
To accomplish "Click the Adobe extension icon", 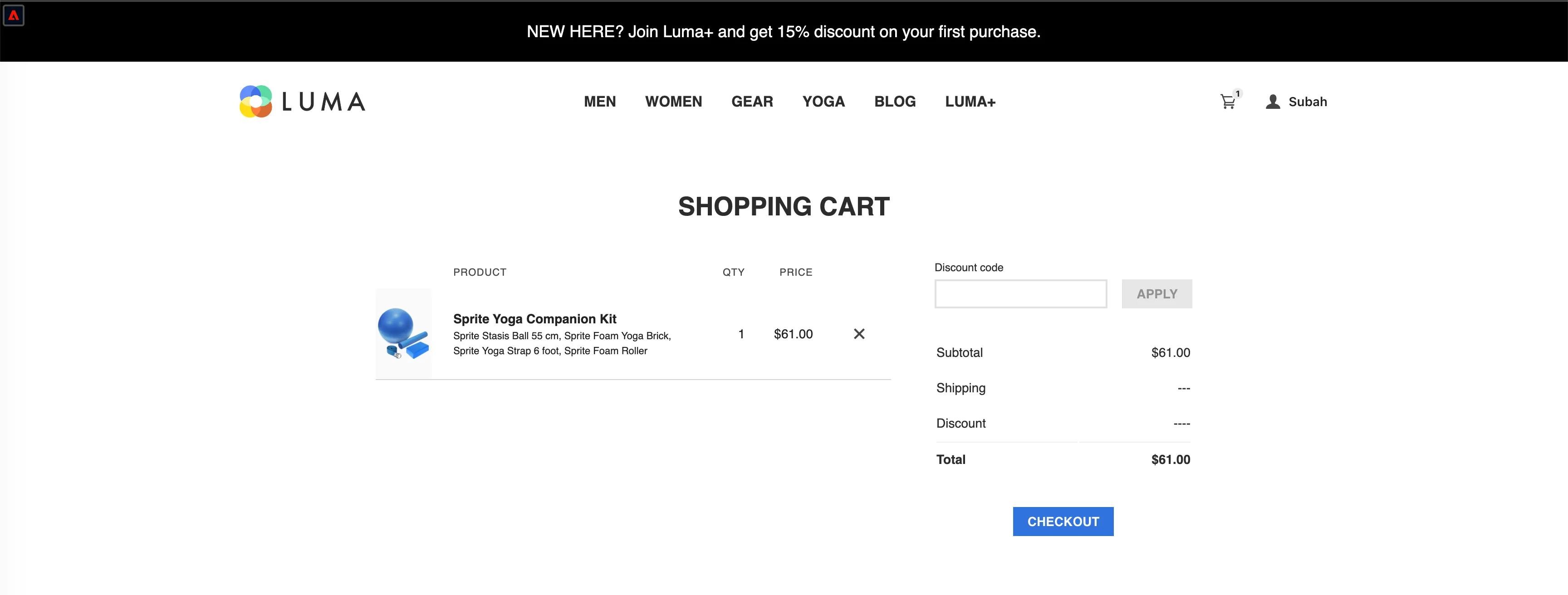I will (x=14, y=15).
